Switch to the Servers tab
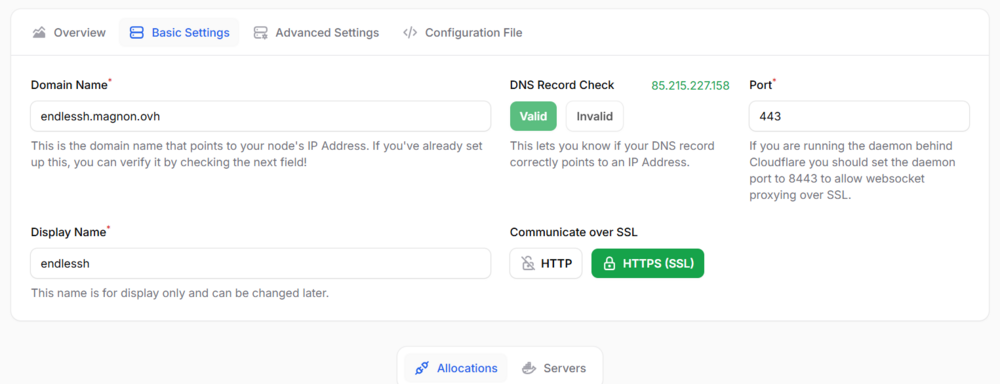 tap(554, 368)
